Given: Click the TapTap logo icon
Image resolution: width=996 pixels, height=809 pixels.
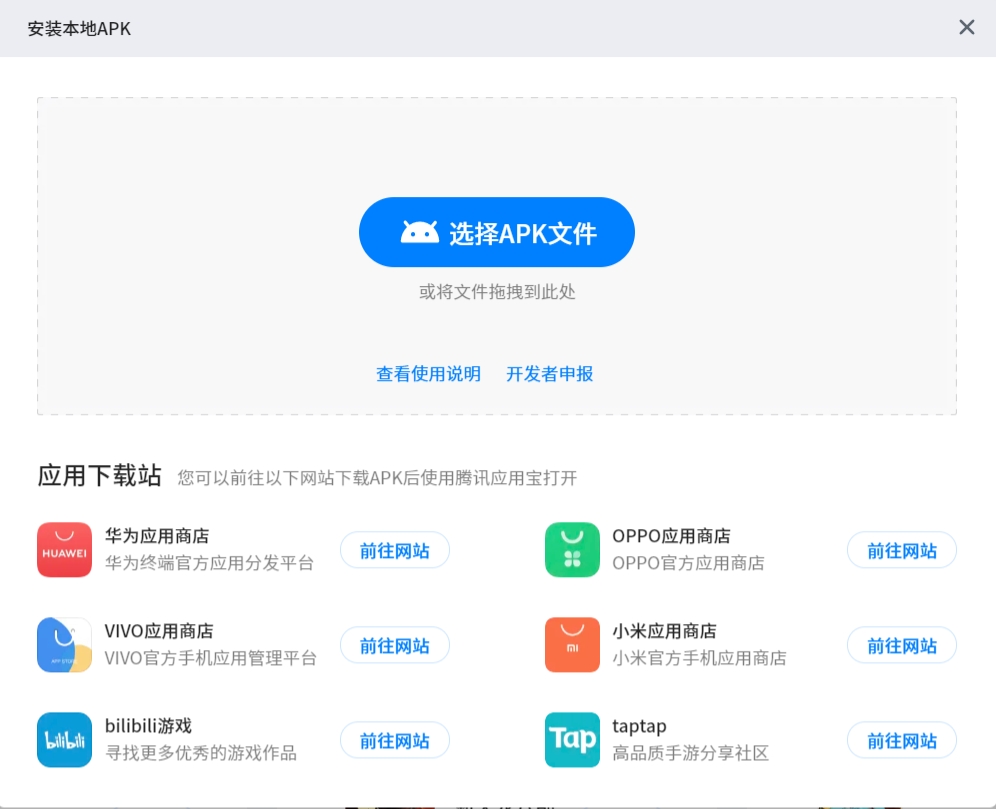Looking at the screenshot, I should pos(572,740).
